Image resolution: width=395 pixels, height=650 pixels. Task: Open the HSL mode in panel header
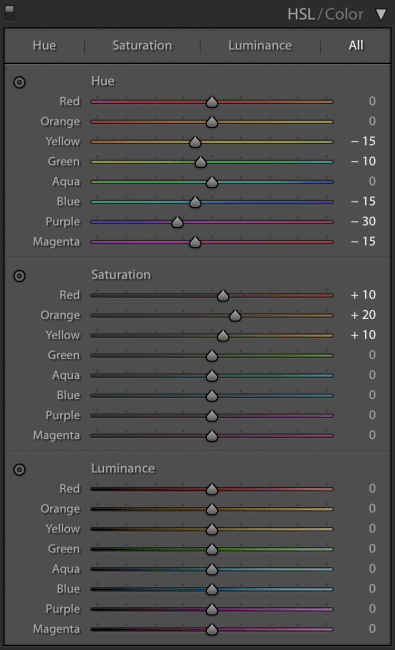pyautogui.click(x=301, y=14)
